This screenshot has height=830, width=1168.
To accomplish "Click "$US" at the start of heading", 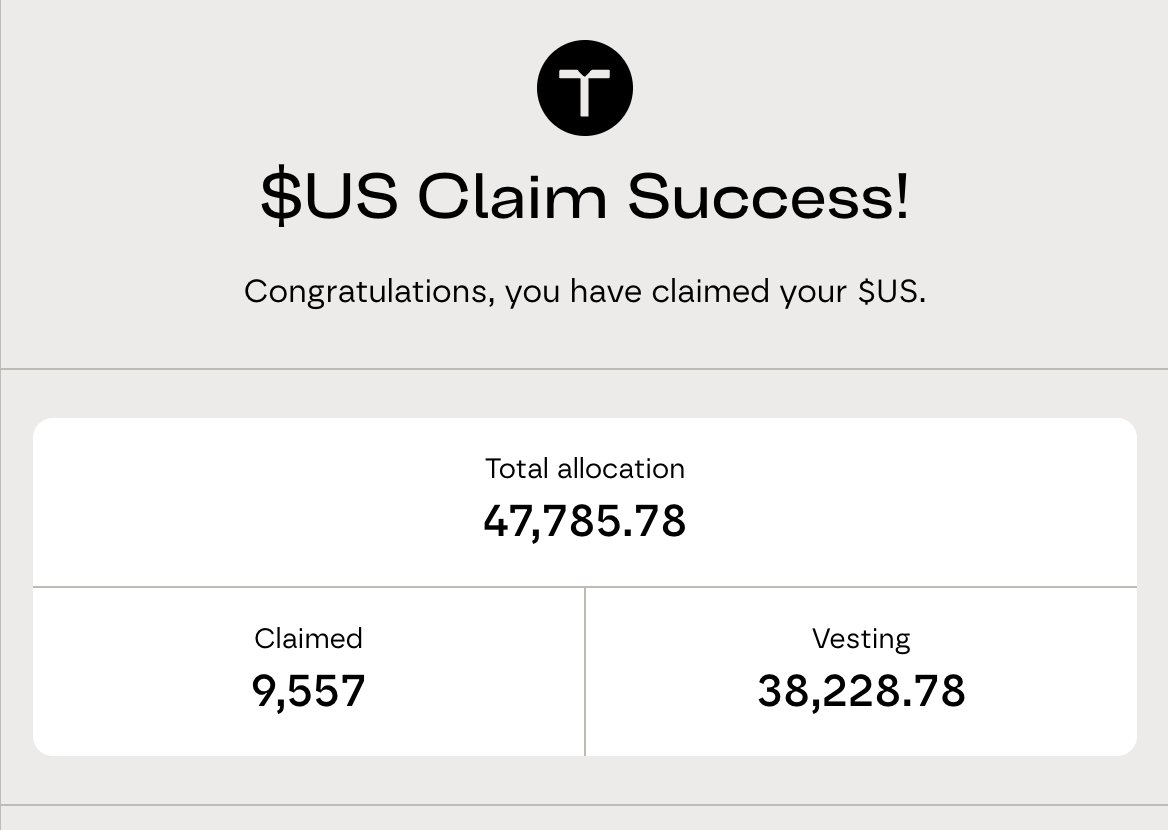I will coord(329,197).
